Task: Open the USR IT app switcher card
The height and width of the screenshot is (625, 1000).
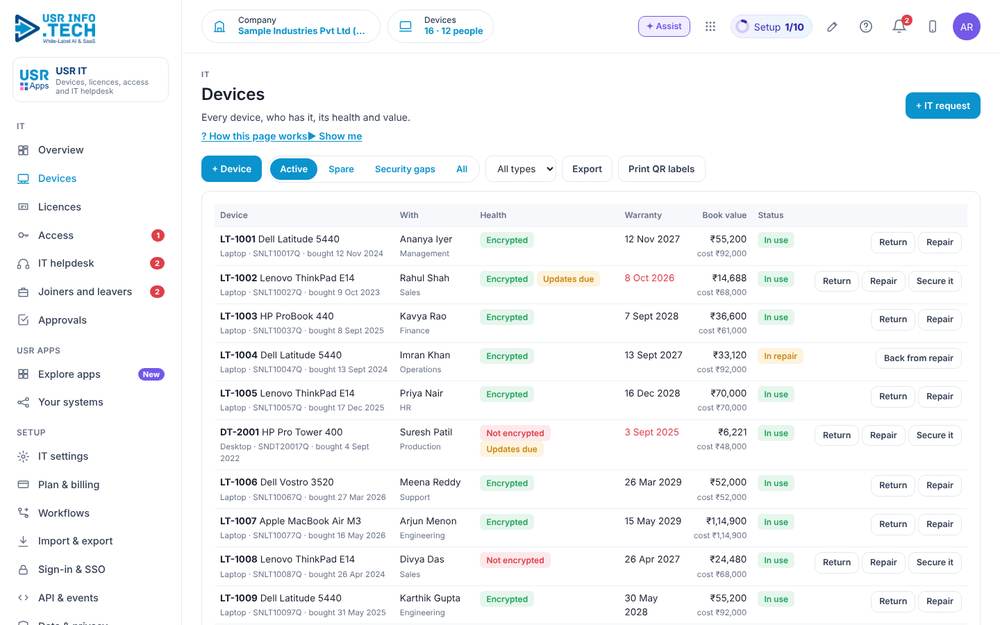Action: coord(91,80)
